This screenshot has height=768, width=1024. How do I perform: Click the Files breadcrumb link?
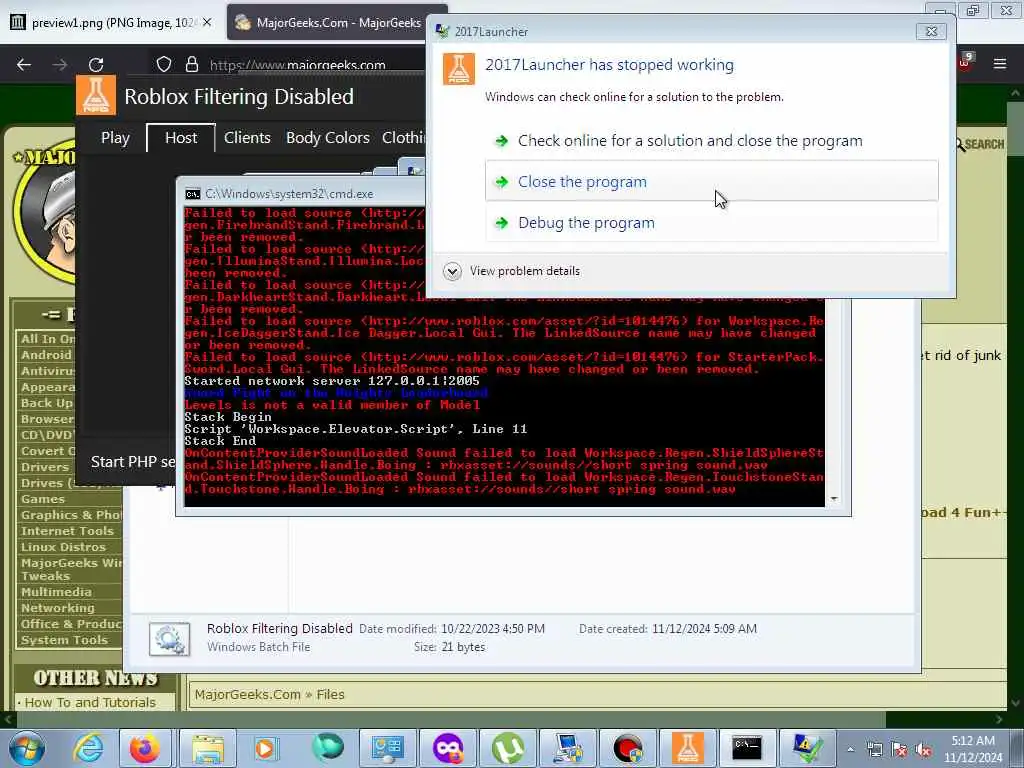point(330,694)
